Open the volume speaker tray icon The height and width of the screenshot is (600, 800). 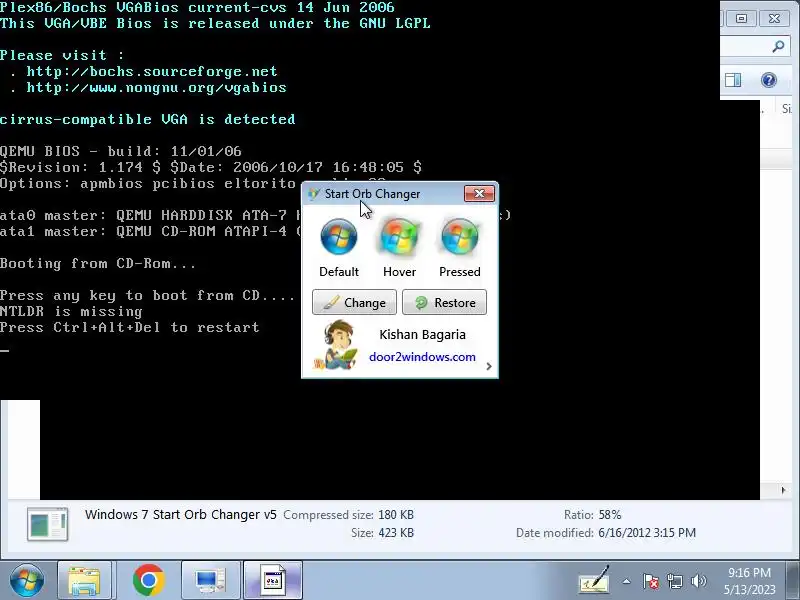point(698,581)
